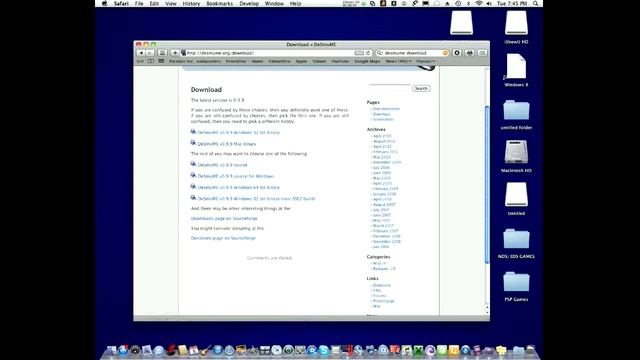Click the magnifier icon in Safari's search field
The height and width of the screenshot is (360, 640).
[379, 53]
